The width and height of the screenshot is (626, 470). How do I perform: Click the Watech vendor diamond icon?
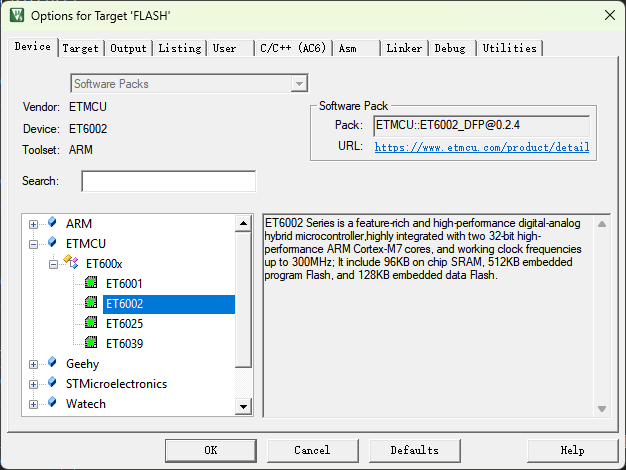point(52,402)
